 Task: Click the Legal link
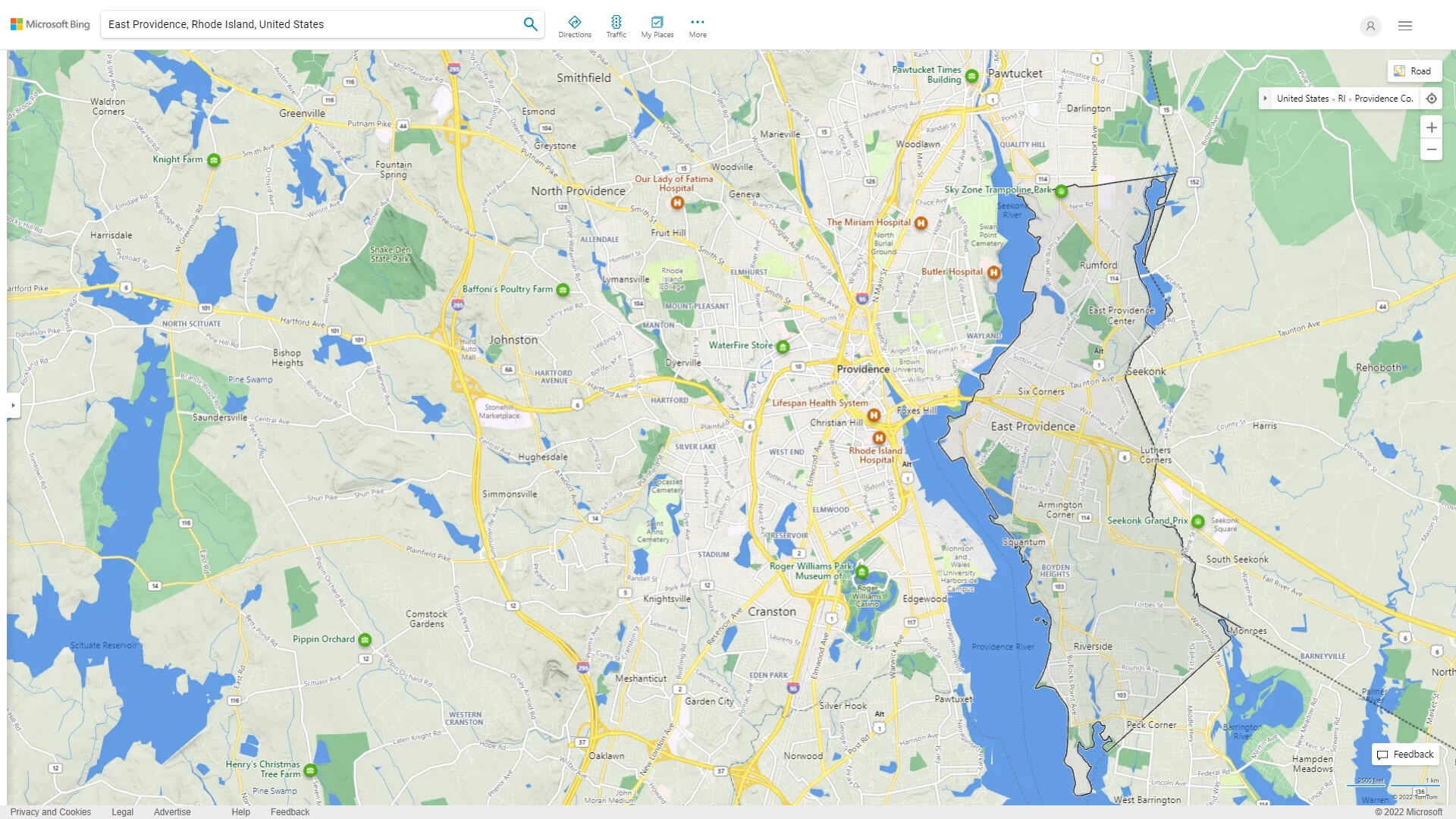coord(122,811)
